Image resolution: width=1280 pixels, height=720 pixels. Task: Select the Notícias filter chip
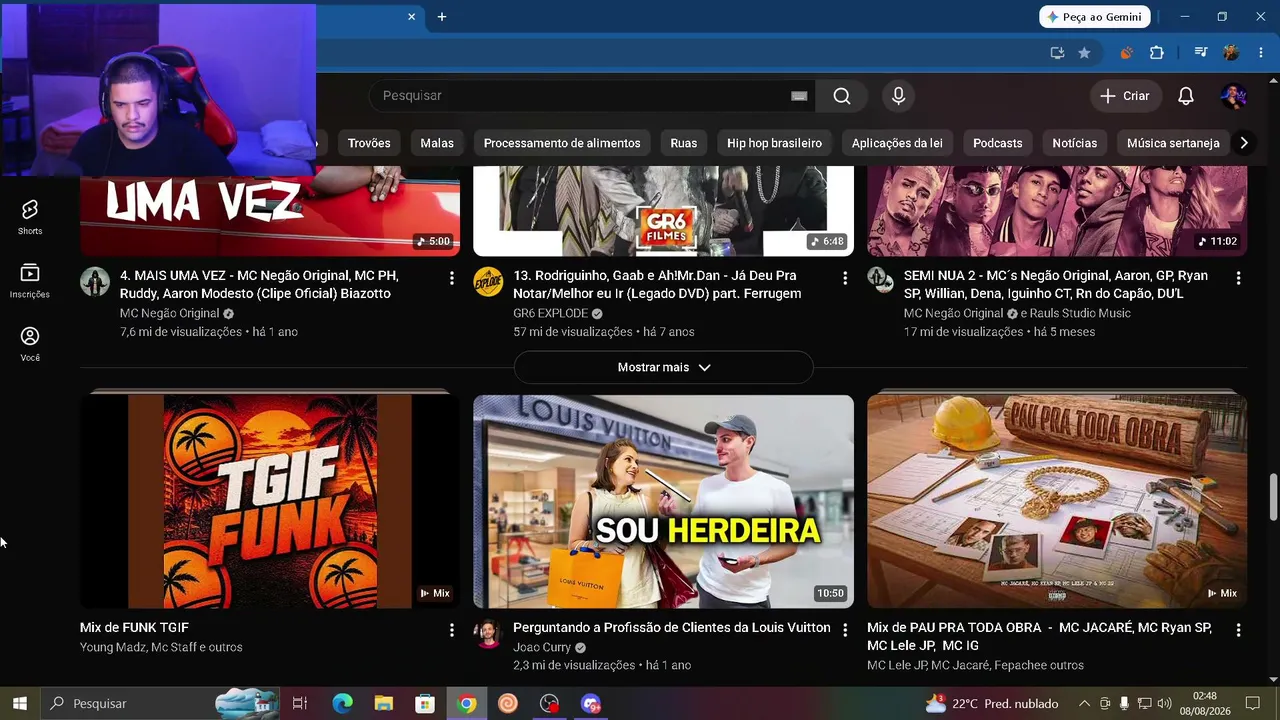1075,143
